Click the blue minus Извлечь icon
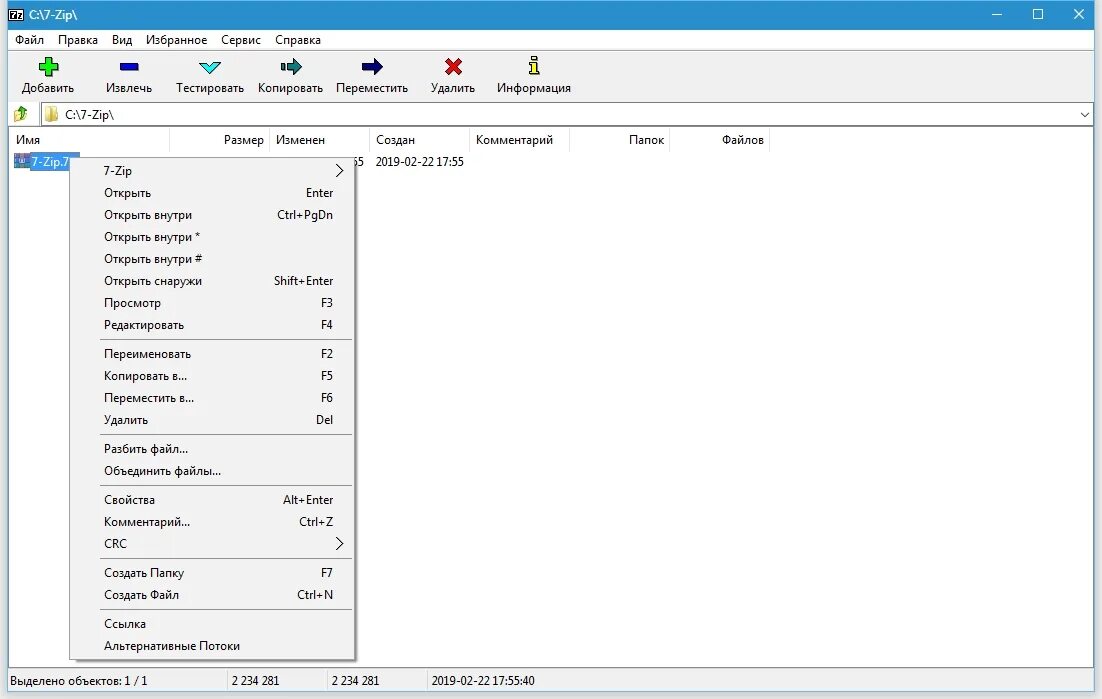The height and width of the screenshot is (699, 1102). tap(129, 67)
